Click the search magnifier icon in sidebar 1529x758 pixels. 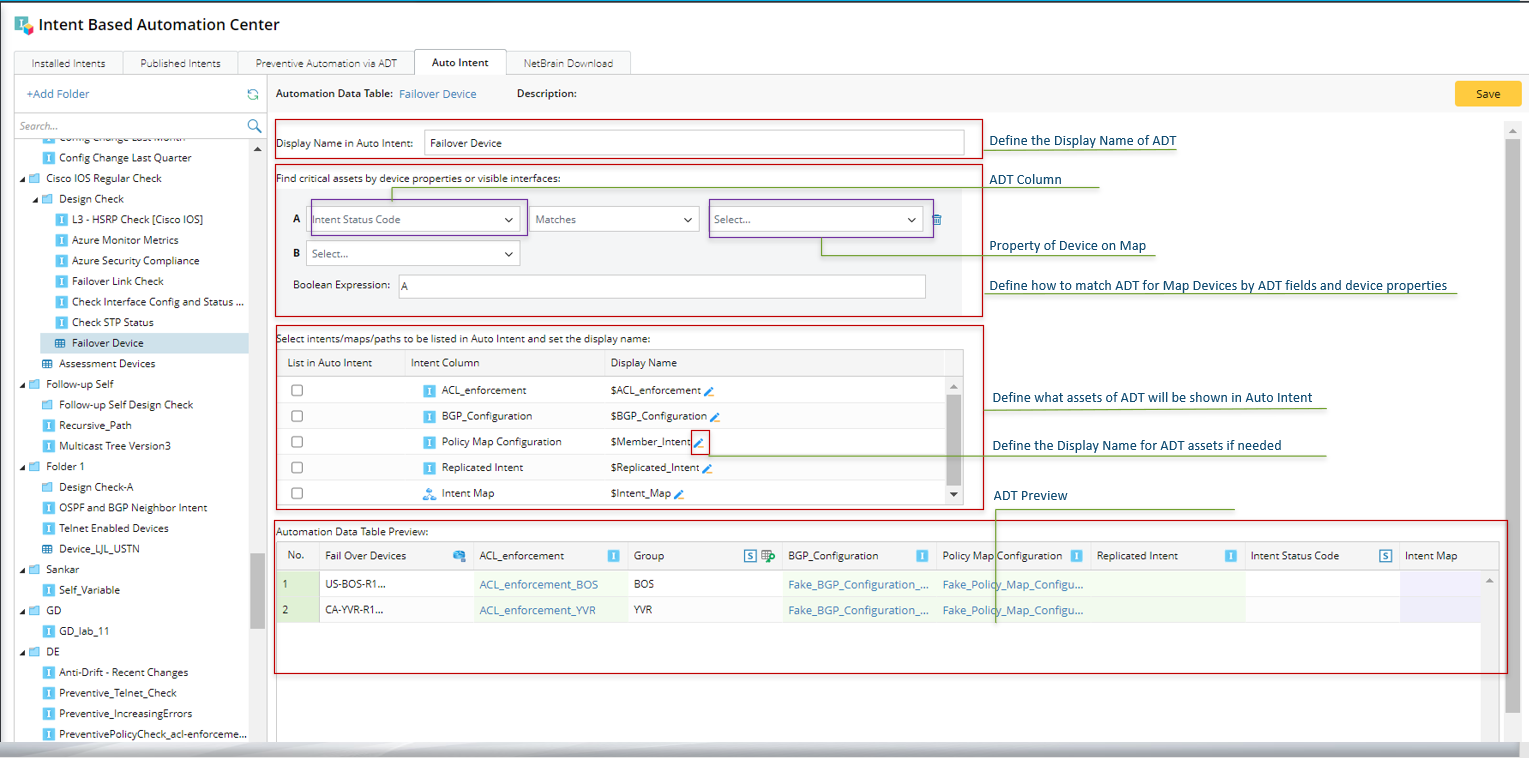[254, 126]
